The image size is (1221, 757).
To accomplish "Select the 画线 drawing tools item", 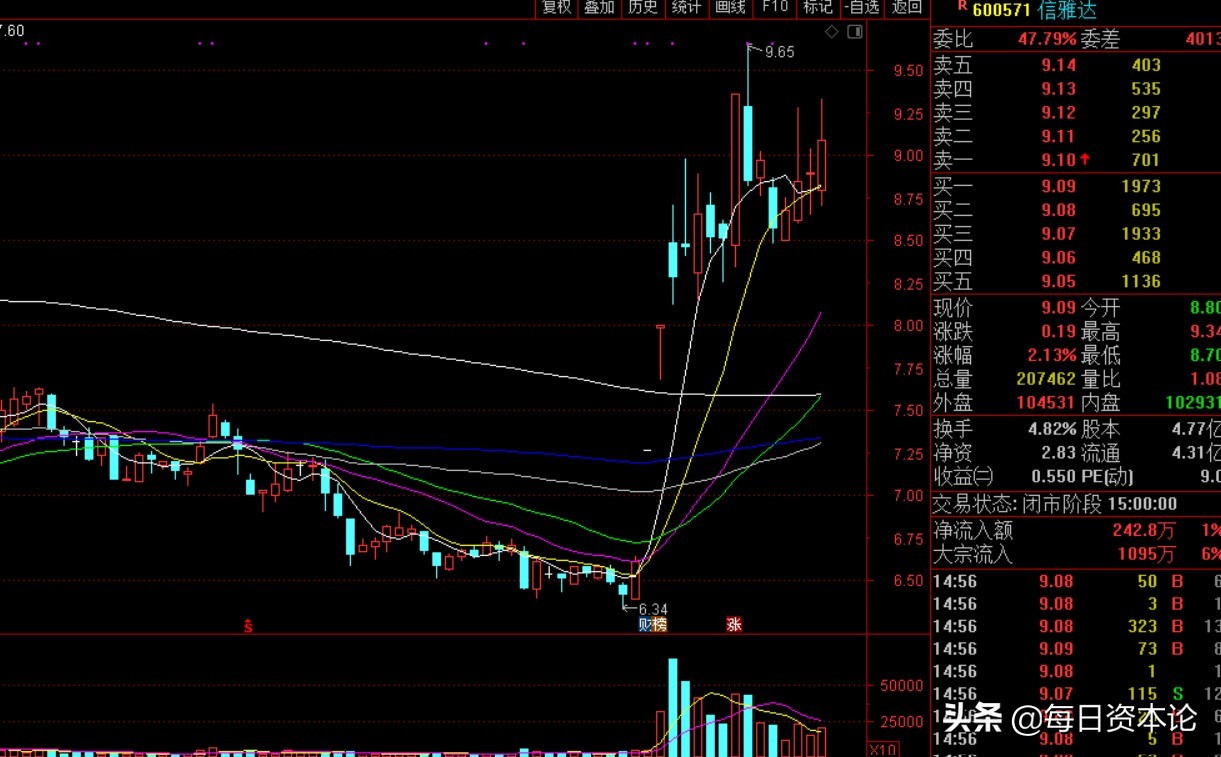I will tap(730, 8).
